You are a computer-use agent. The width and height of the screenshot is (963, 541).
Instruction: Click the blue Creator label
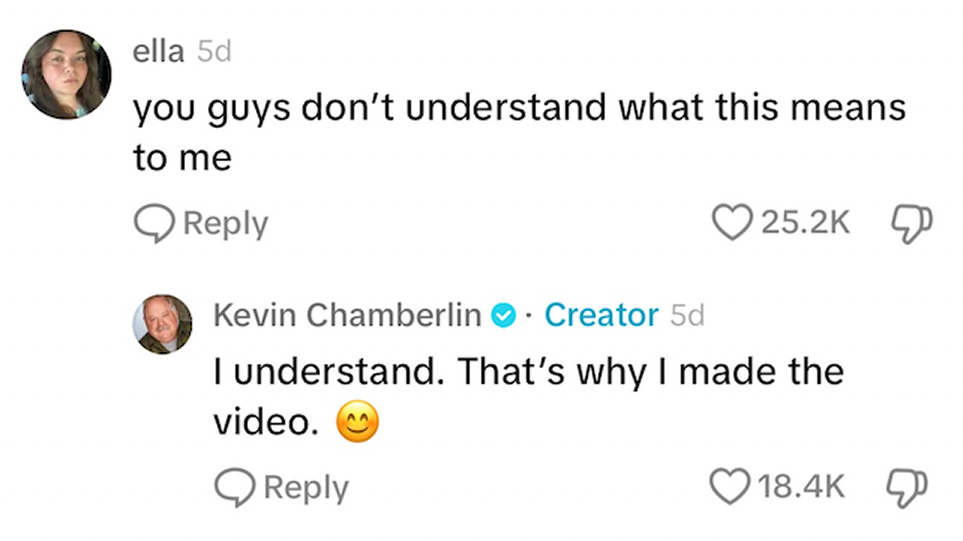[601, 316]
